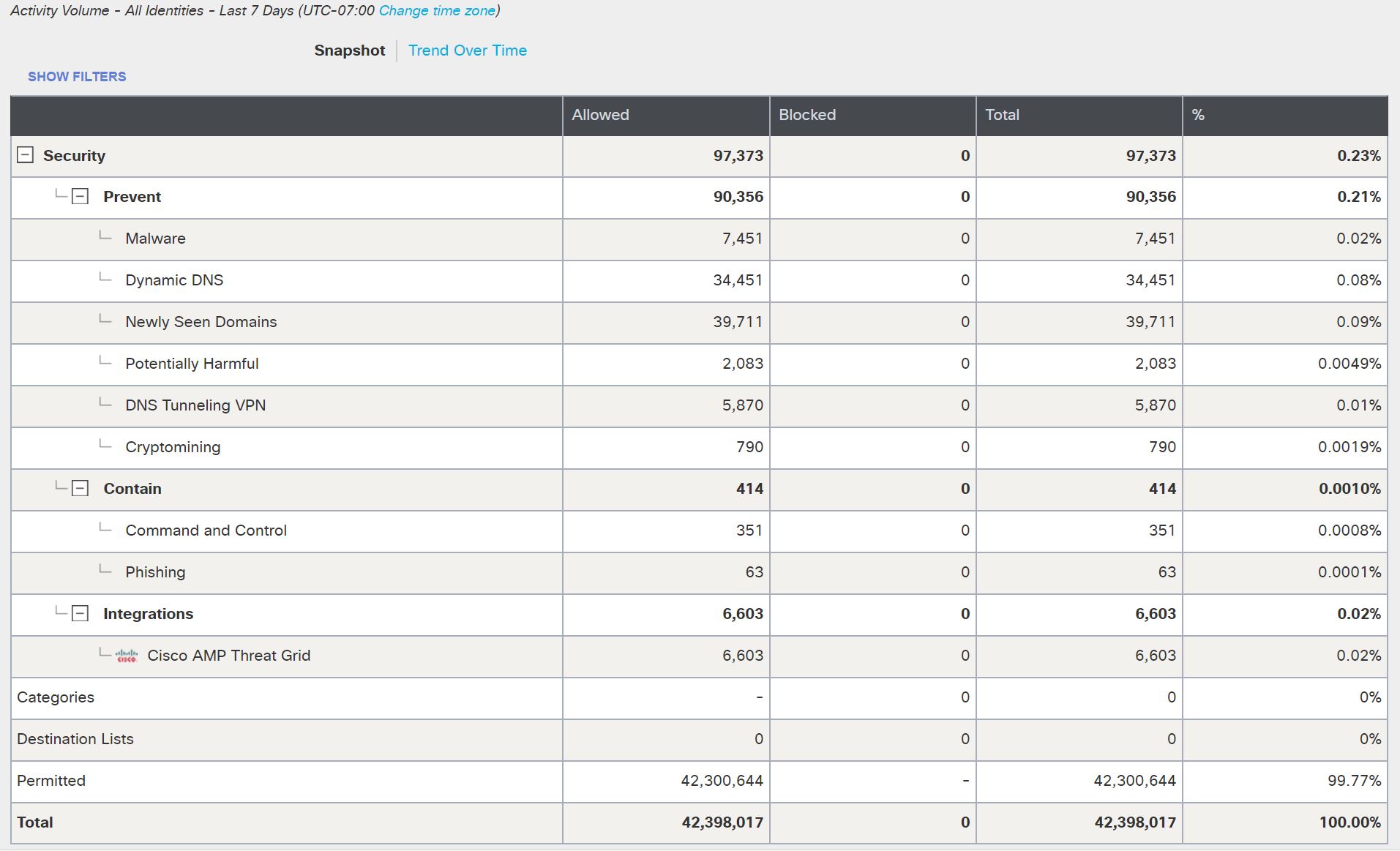Click the Cisco AMP Threat Grid entry

coord(228,656)
